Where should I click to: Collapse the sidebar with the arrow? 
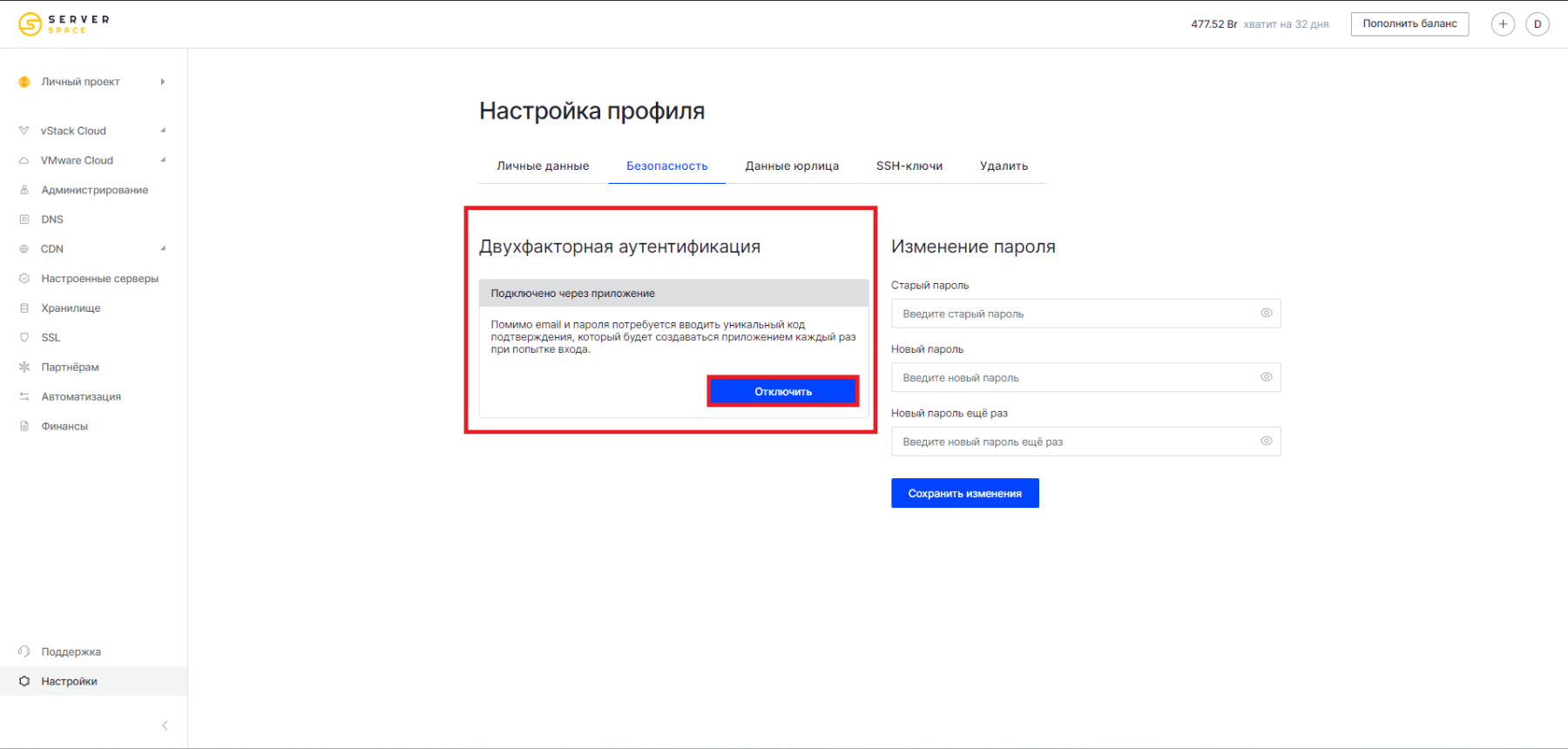pyautogui.click(x=165, y=725)
